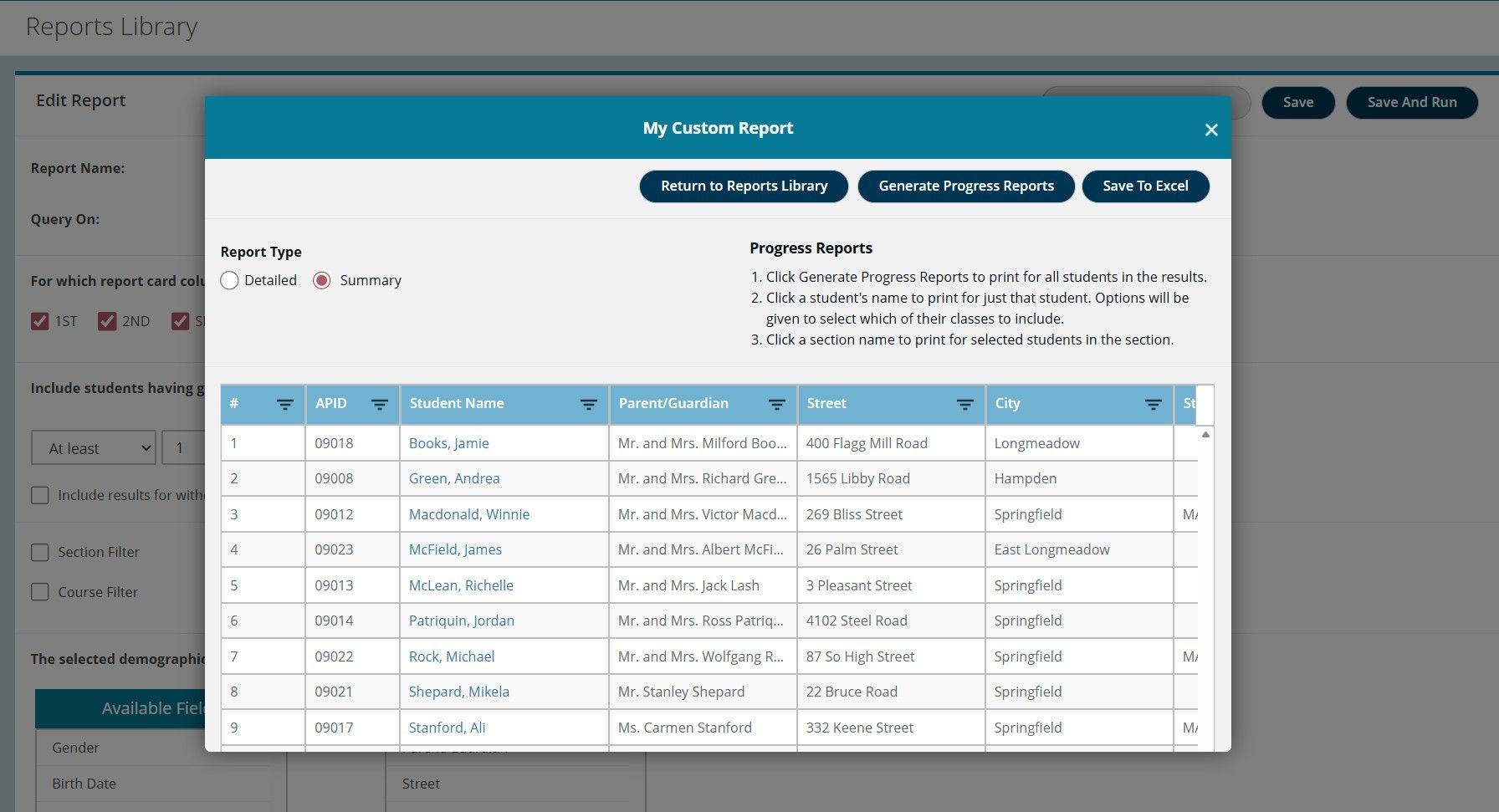The height and width of the screenshot is (812, 1499).
Task: Click Return to Reports Library
Action: pos(744,186)
